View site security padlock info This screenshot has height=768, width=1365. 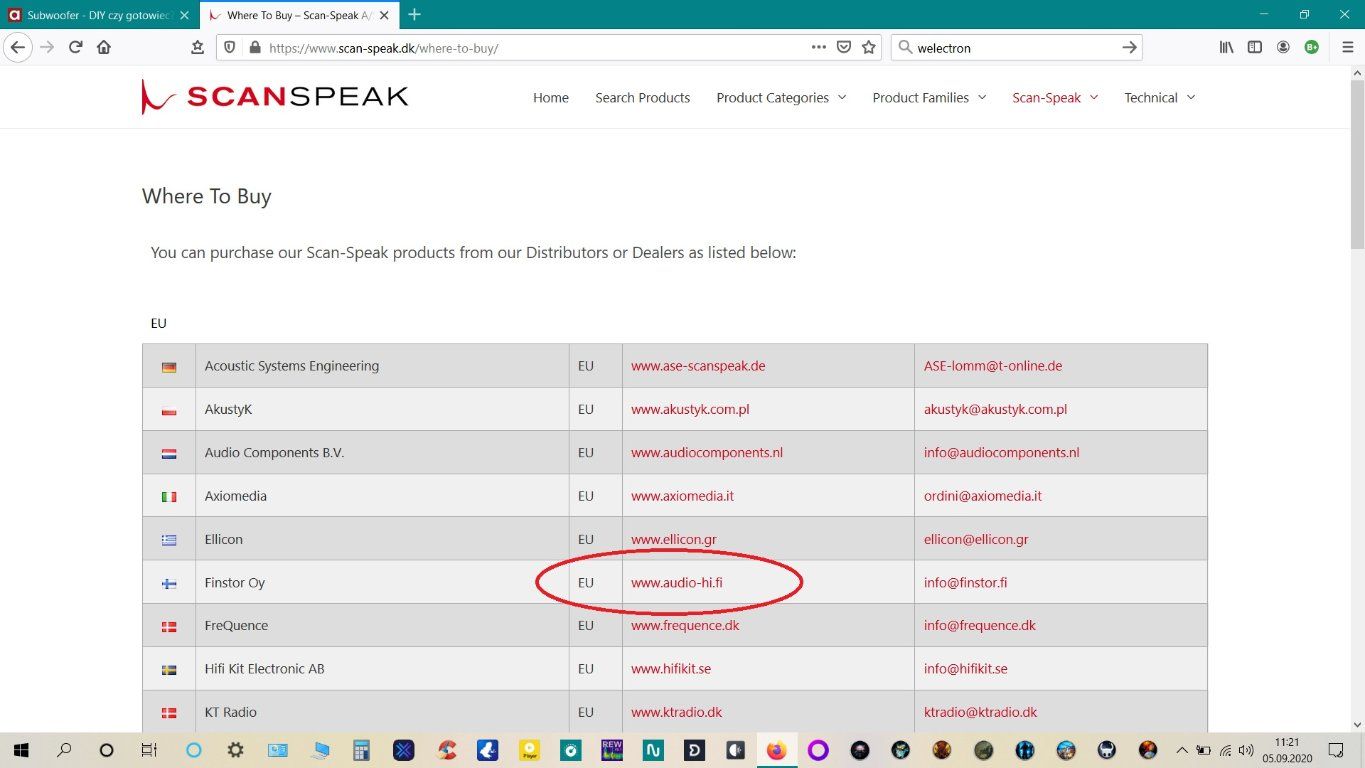(x=254, y=47)
